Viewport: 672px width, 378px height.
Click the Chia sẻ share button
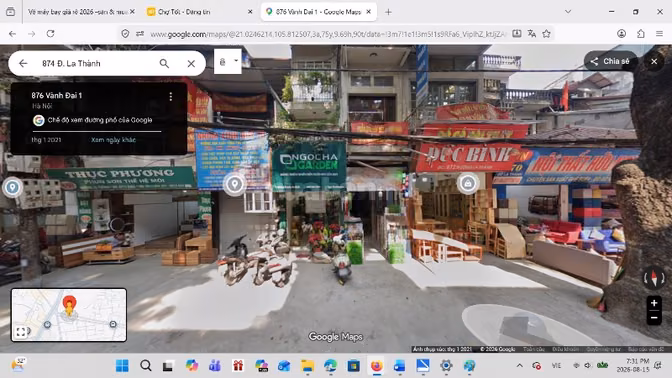tap(610, 61)
